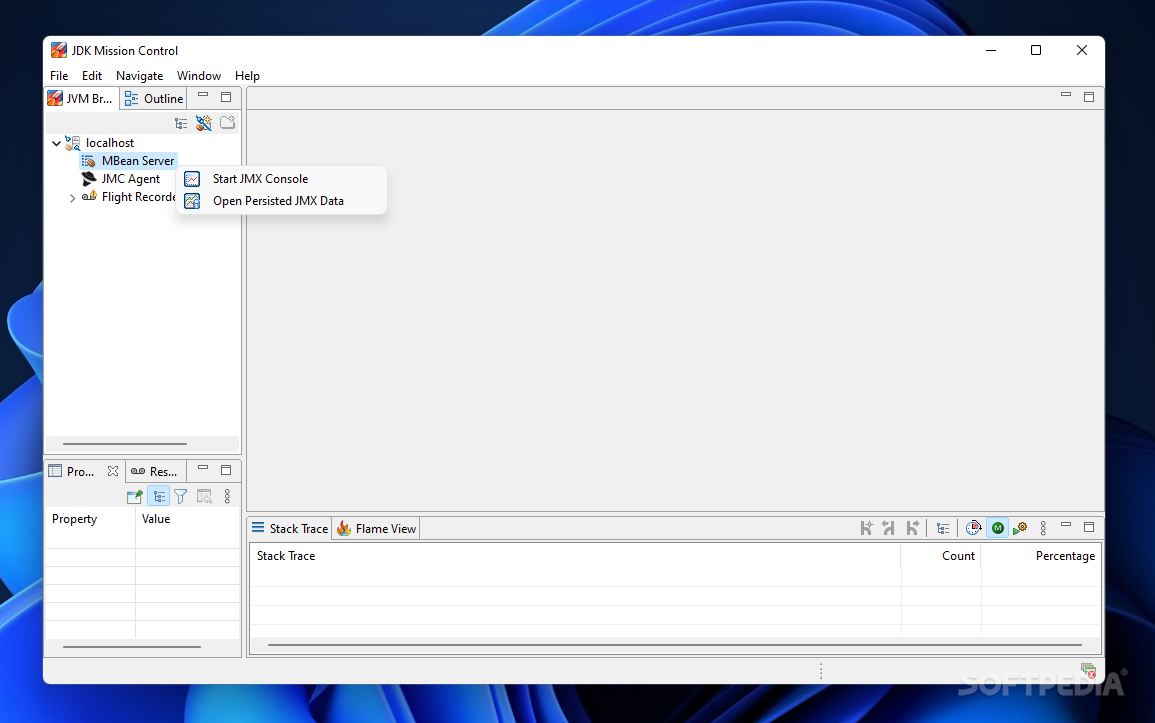
Task: Collapse the localhost tree node
Action: coord(56,143)
